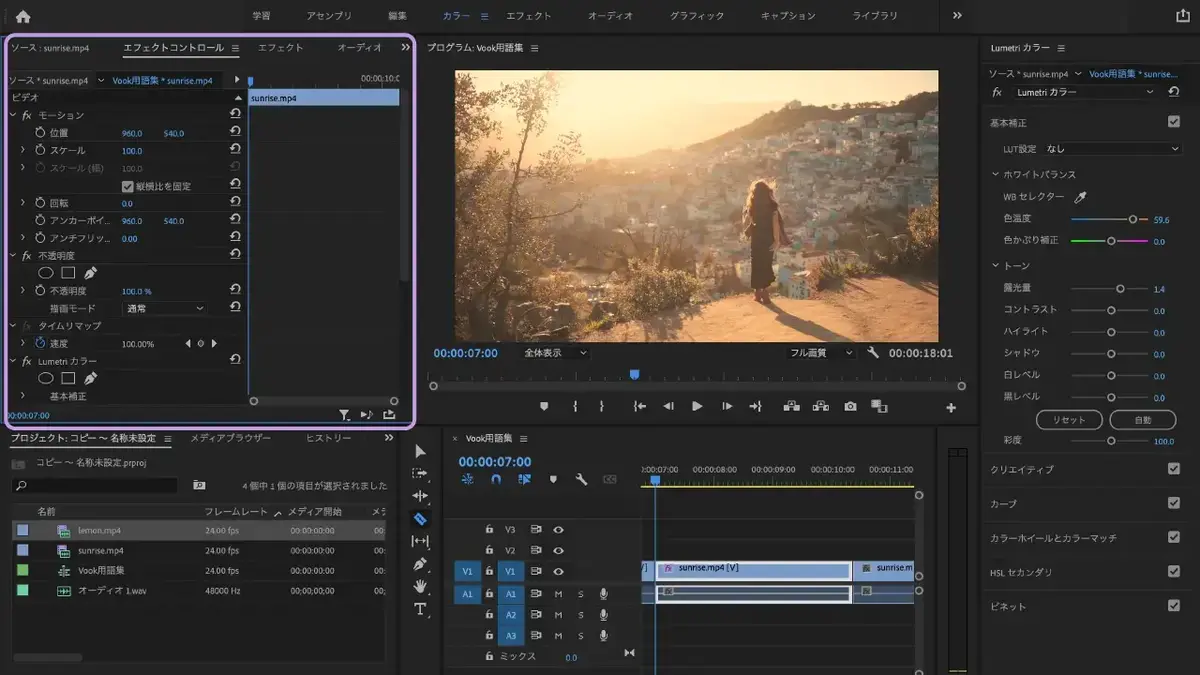Screen dimensions: 1200x675
Task: Switch to the オーディオ workspace tab
Action: pos(610,16)
